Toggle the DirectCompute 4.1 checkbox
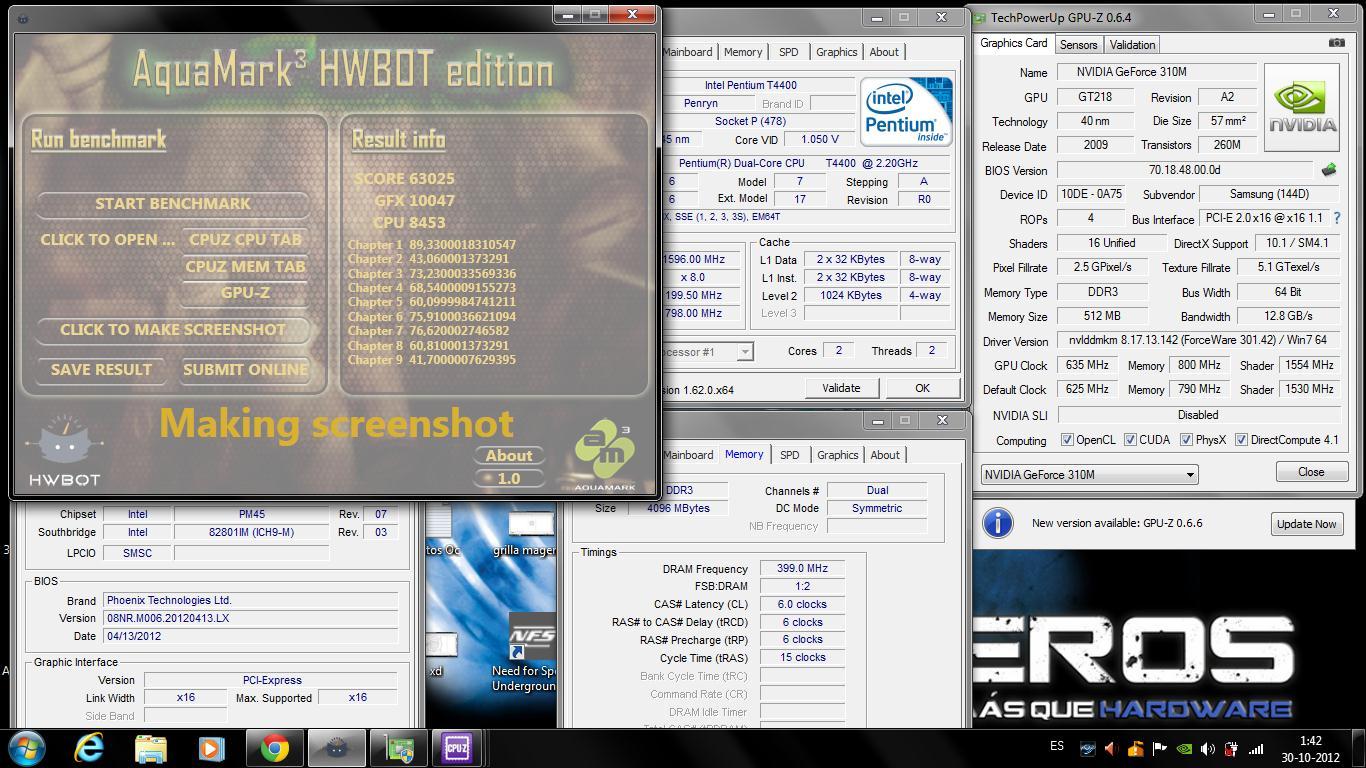The image size is (1366, 768). click(x=1241, y=440)
